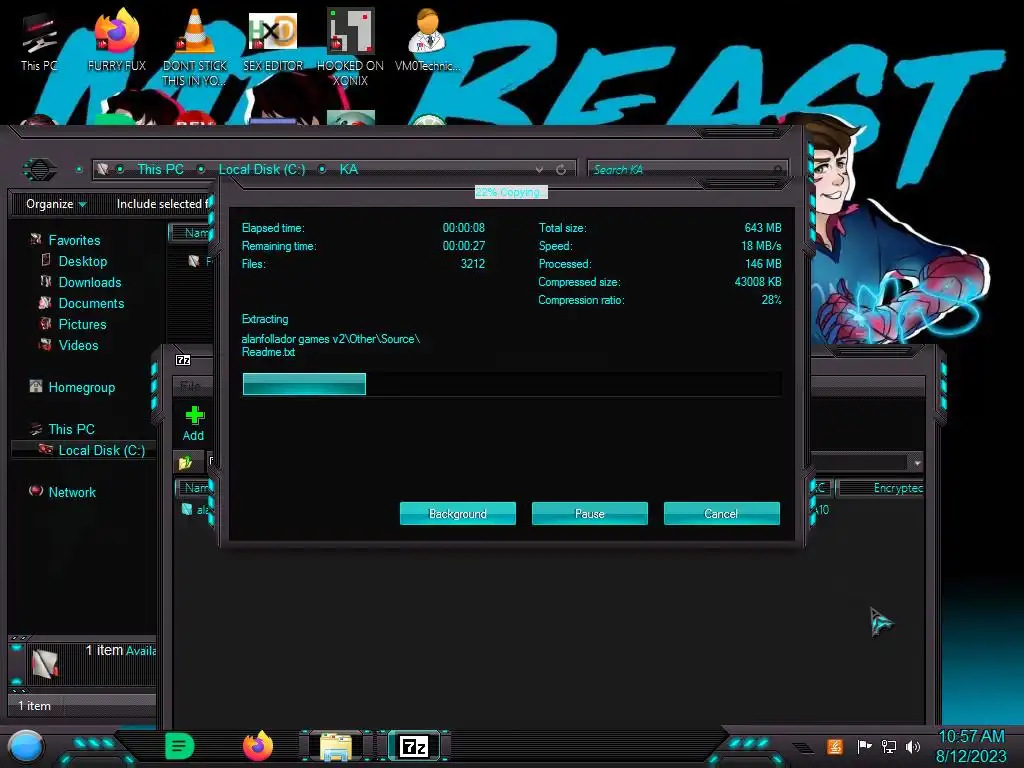Launch Firefox from the taskbar
This screenshot has width=1024, height=768.
point(257,746)
